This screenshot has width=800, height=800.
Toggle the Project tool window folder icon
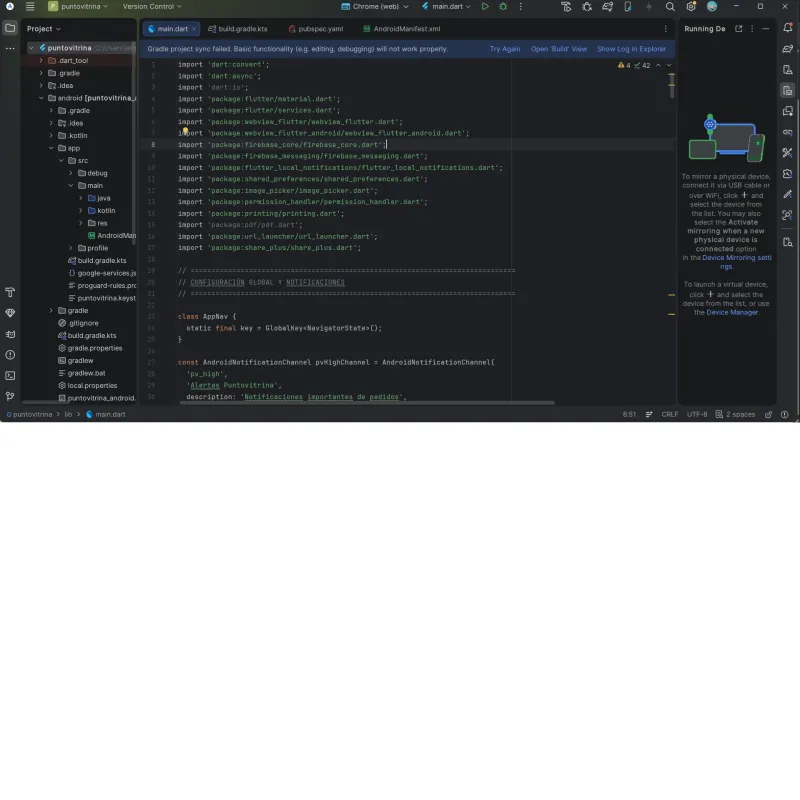point(10,28)
